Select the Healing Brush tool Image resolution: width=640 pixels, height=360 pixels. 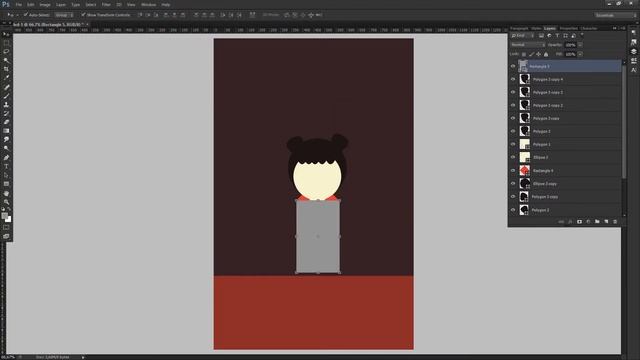coord(6,87)
